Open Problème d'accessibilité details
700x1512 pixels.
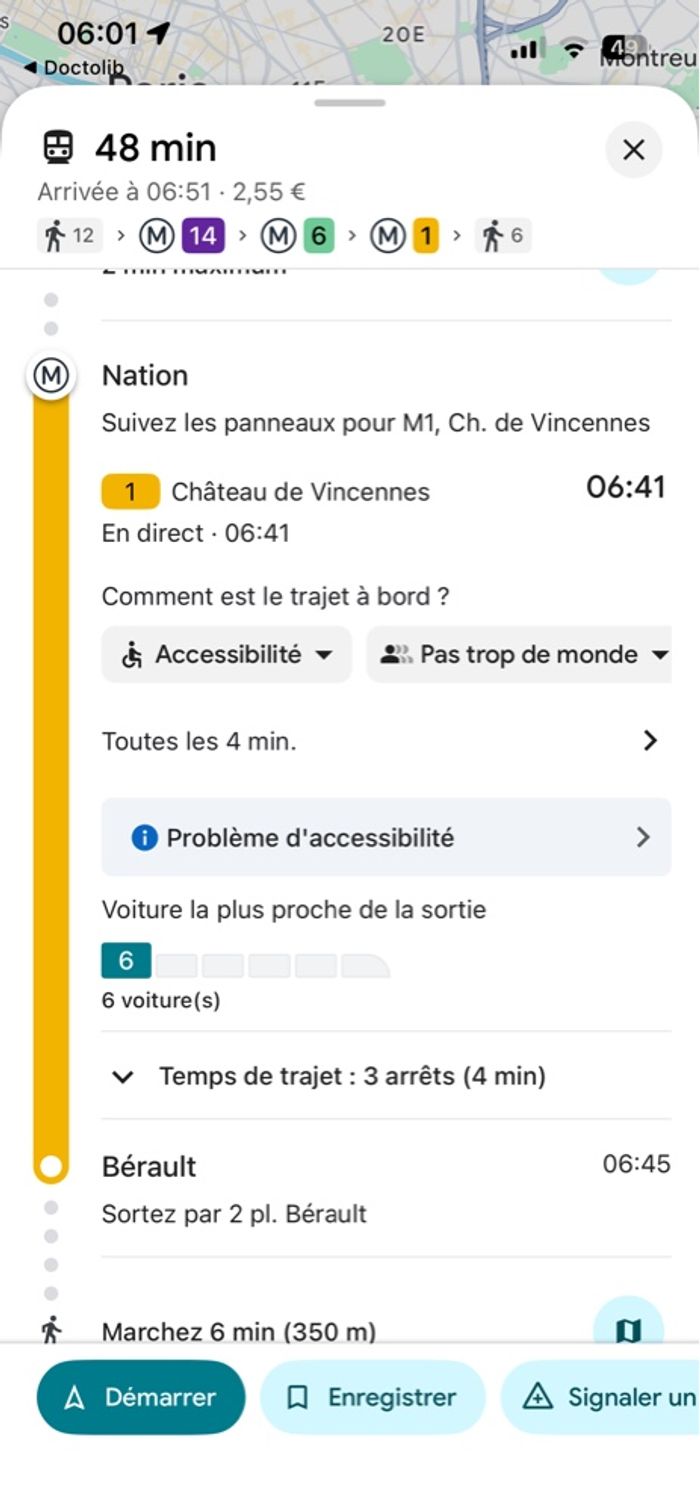coord(386,837)
